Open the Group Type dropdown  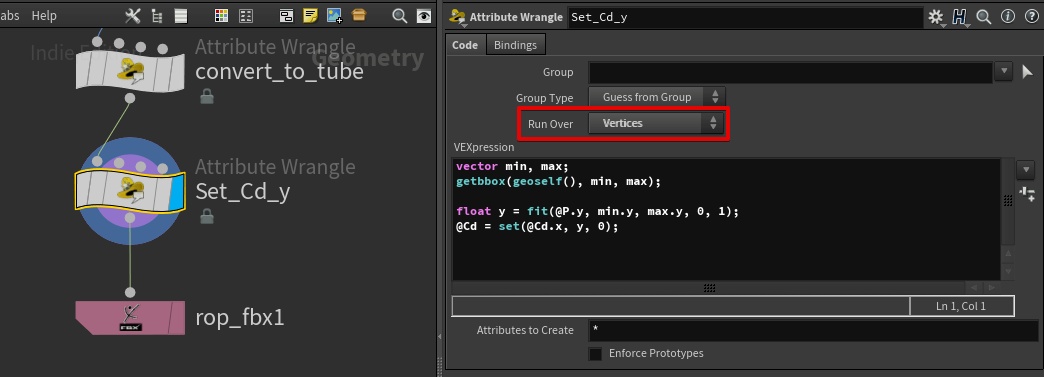pyautogui.click(x=656, y=97)
